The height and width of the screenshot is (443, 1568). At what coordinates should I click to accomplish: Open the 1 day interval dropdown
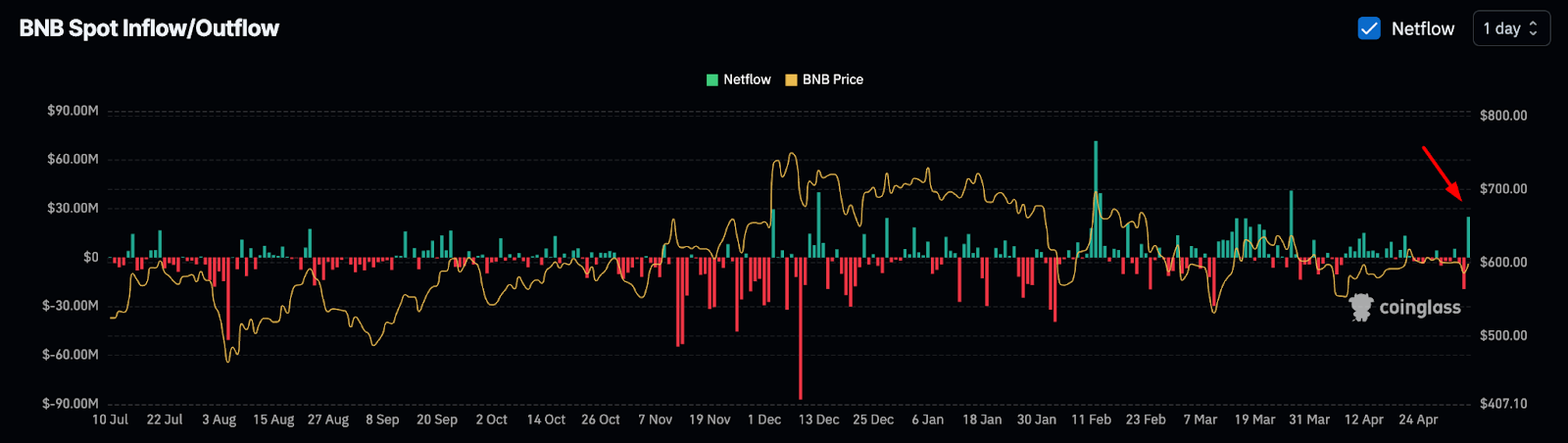click(x=1511, y=28)
